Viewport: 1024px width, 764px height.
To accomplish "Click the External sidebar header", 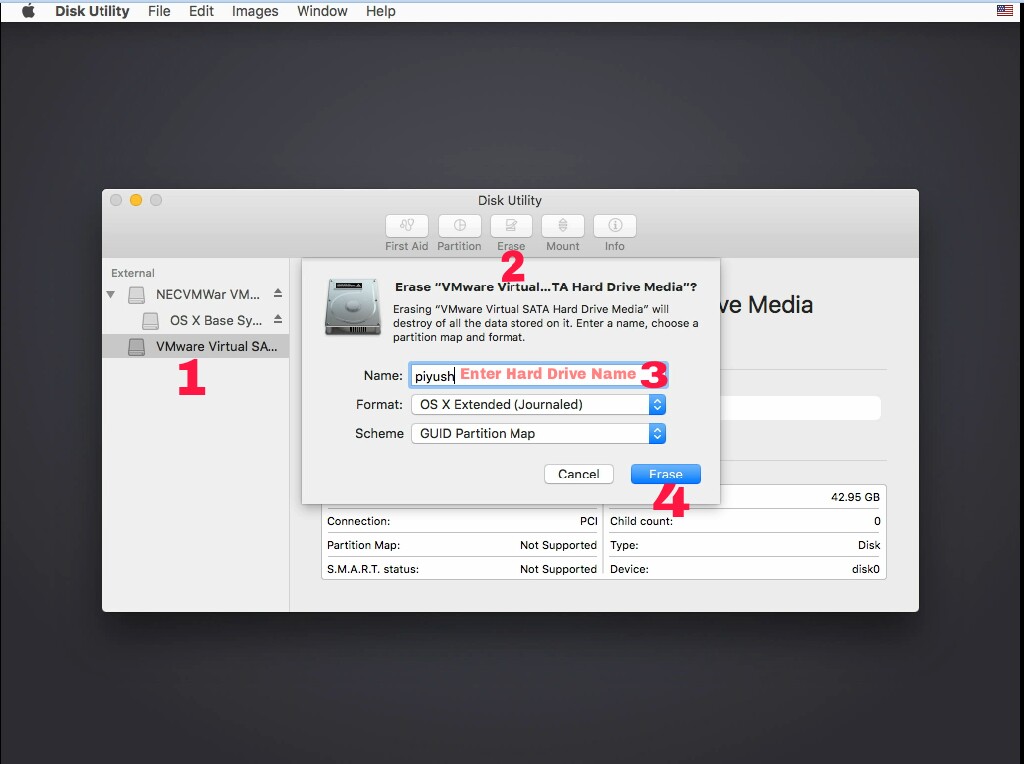I will 133,273.
